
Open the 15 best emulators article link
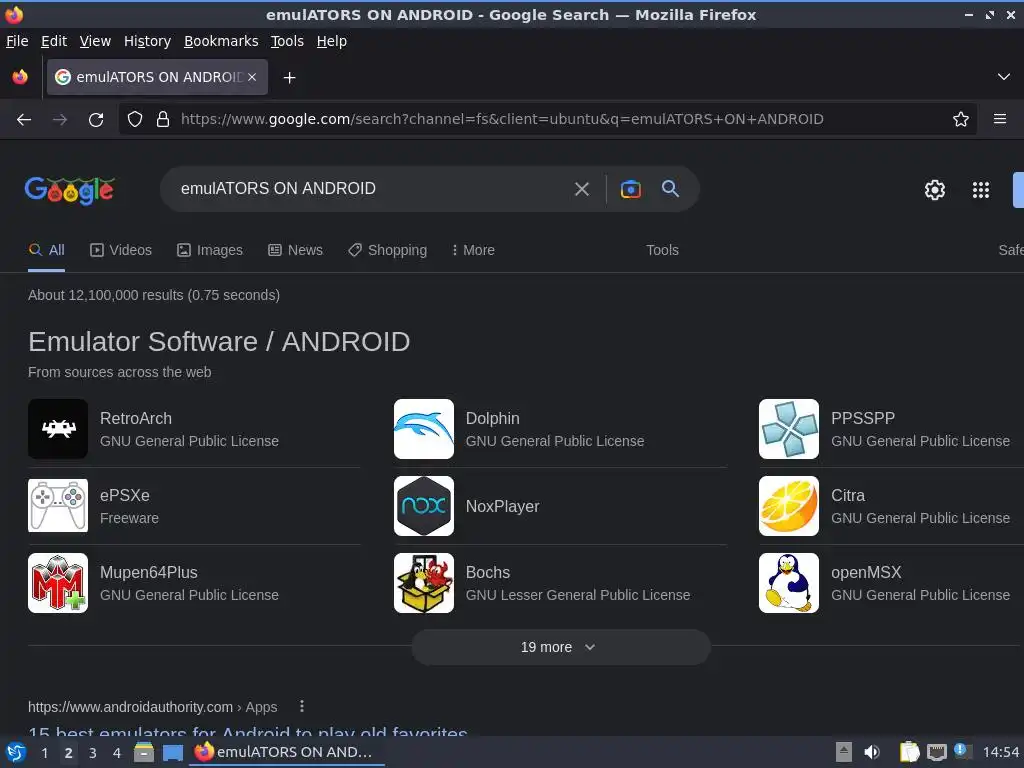pos(248,731)
